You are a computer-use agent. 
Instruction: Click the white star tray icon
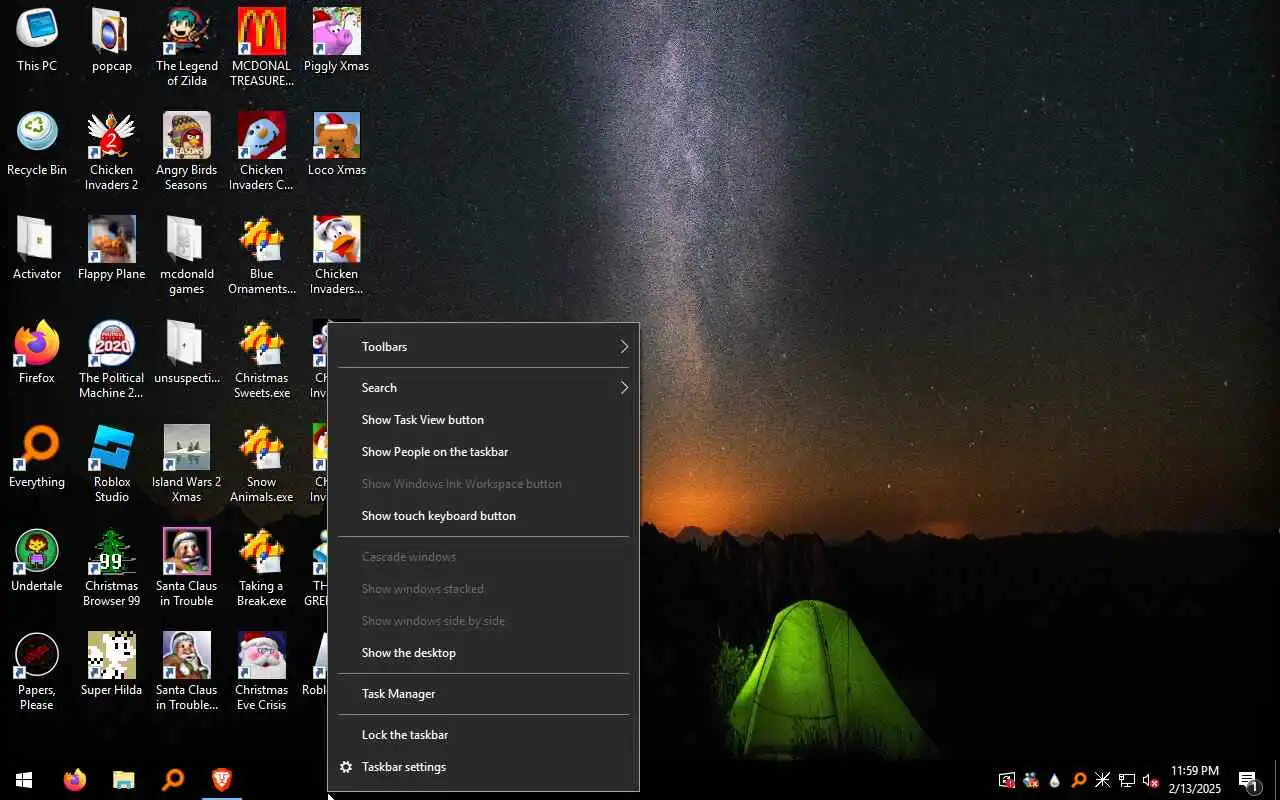[x=1103, y=780]
